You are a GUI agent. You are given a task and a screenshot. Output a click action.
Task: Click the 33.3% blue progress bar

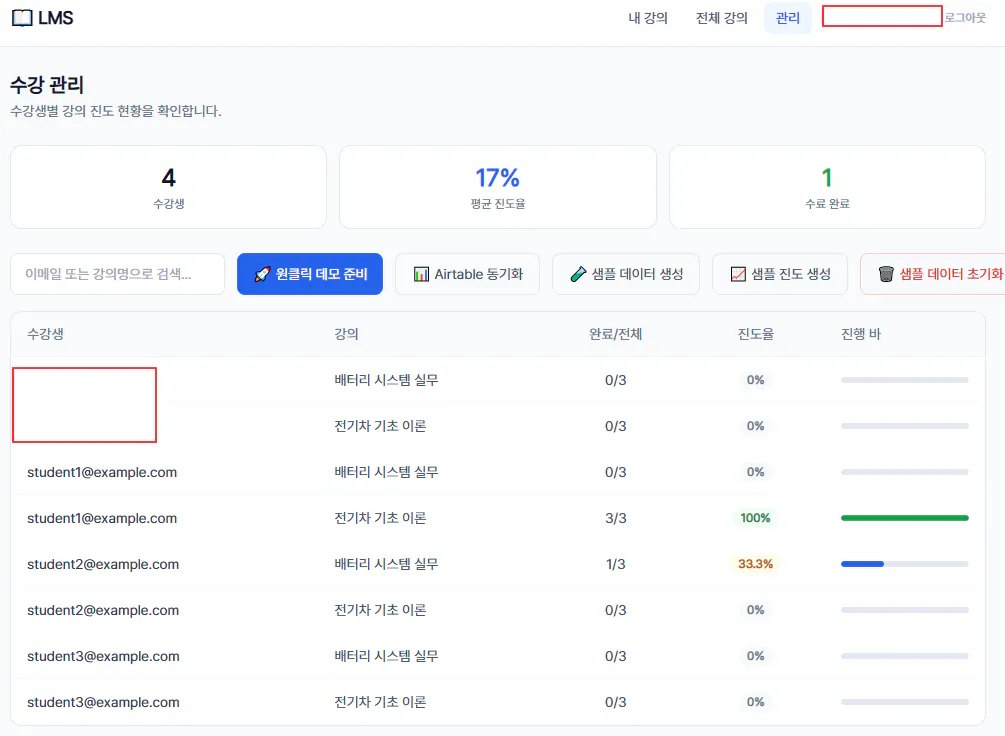click(863, 563)
